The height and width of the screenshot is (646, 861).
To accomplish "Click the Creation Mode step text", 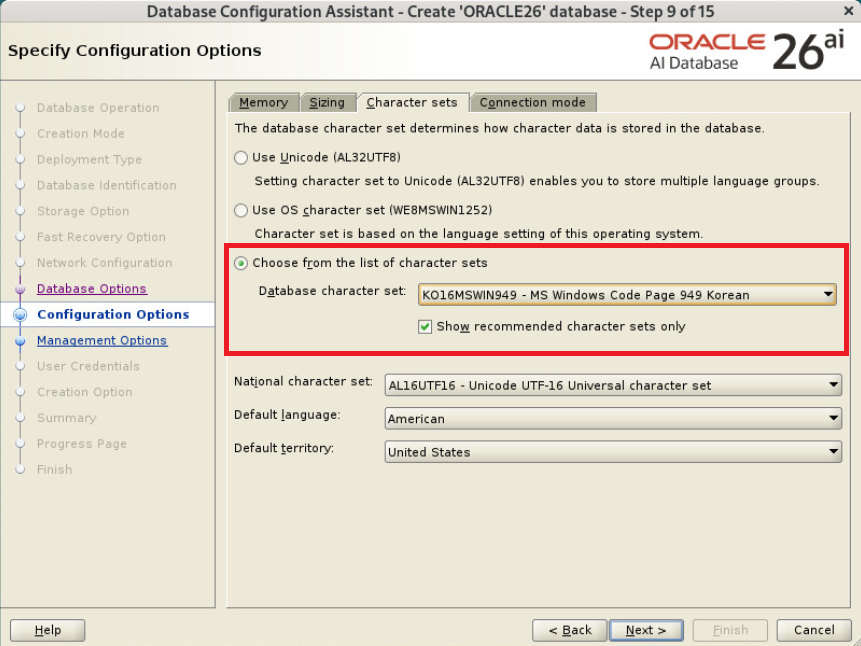I will 81,133.
